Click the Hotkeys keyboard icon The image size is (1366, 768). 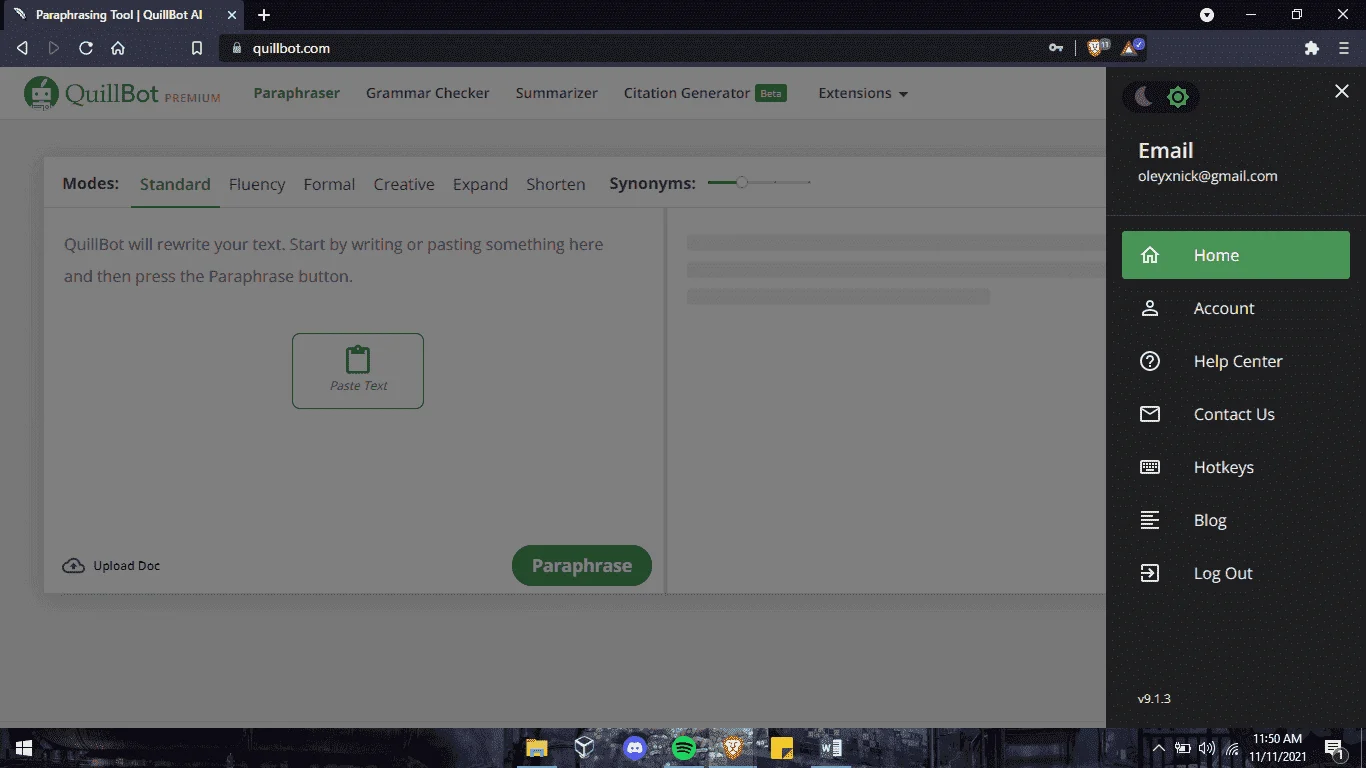1150,467
